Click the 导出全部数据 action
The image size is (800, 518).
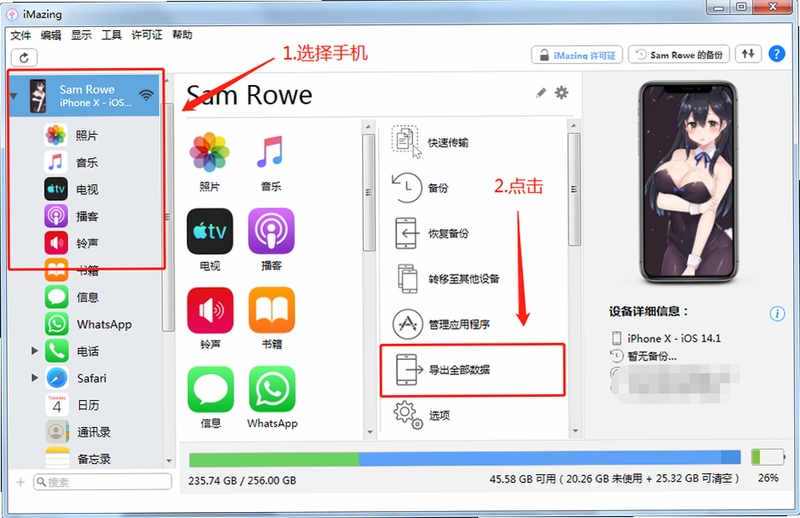(472, 369)
